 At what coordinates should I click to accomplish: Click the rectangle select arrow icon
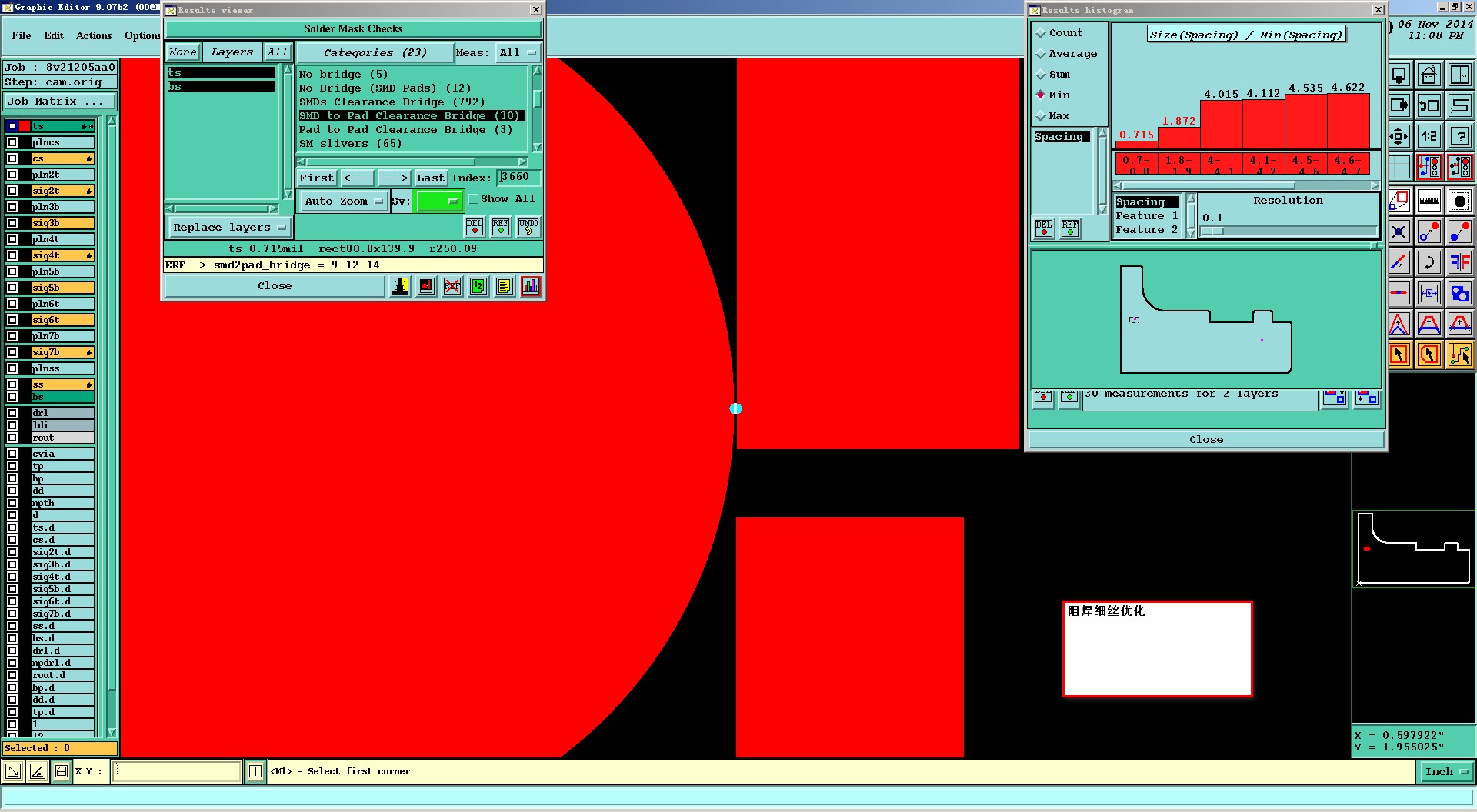1399,354
